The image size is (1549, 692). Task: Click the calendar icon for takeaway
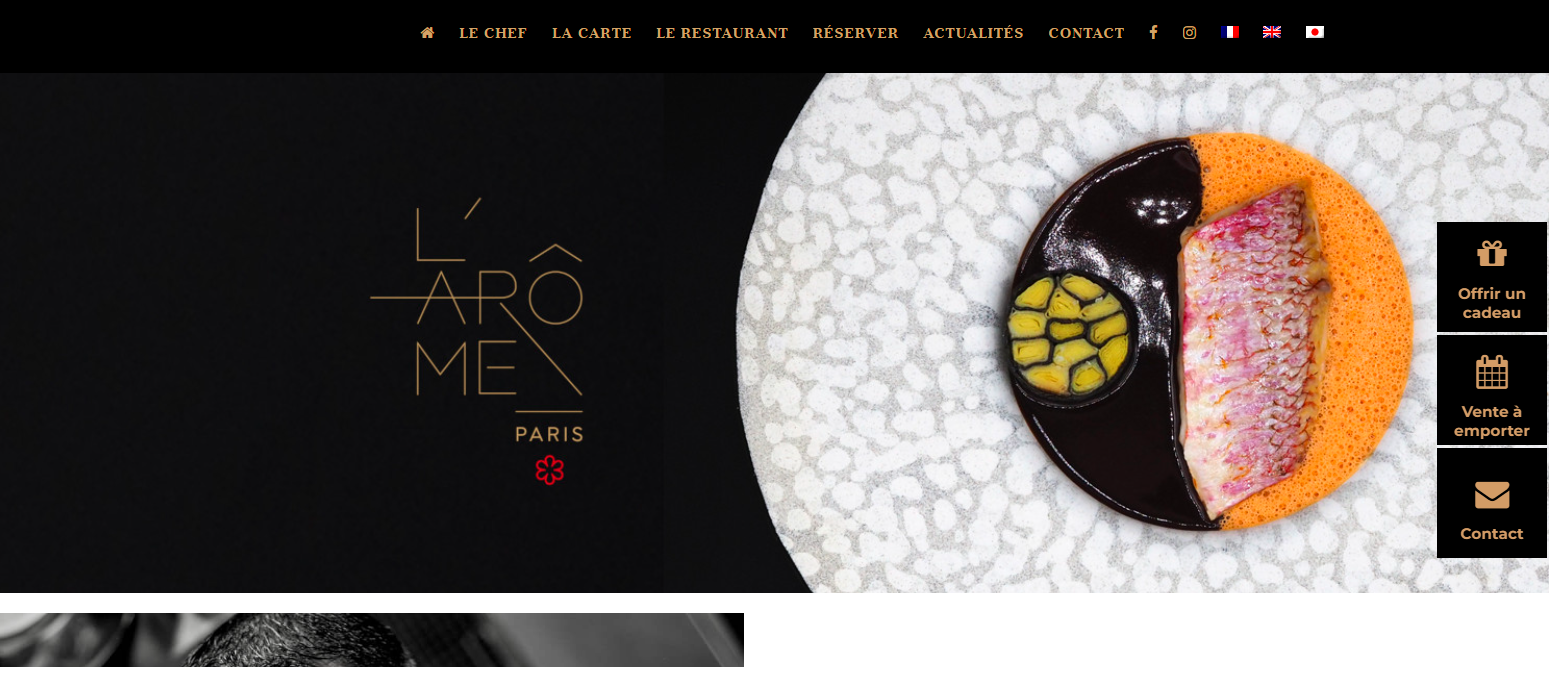1492,372
